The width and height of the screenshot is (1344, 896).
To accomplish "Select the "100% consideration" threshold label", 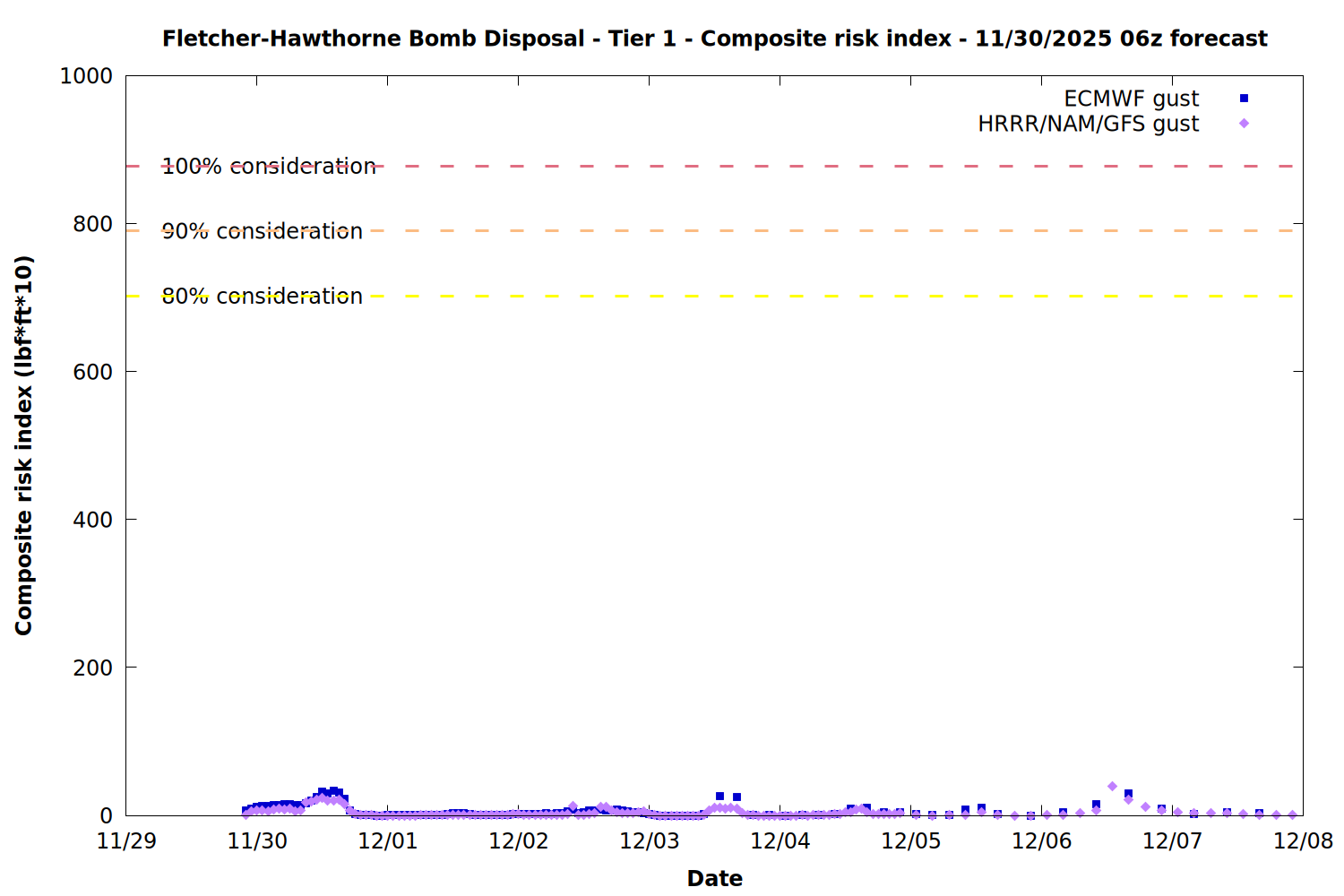I will [269, 167].
